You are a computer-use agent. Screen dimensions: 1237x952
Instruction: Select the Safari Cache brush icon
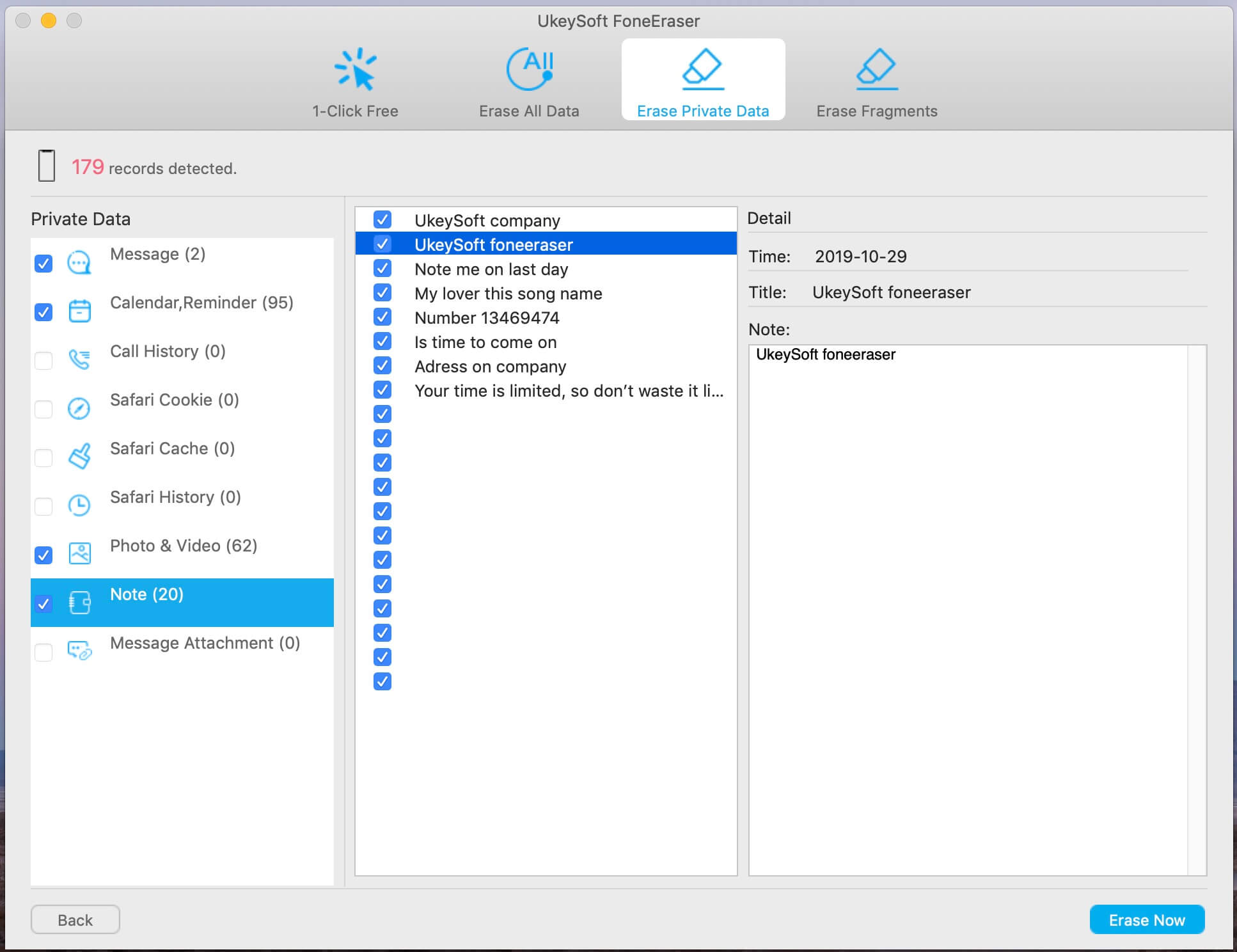79,457
